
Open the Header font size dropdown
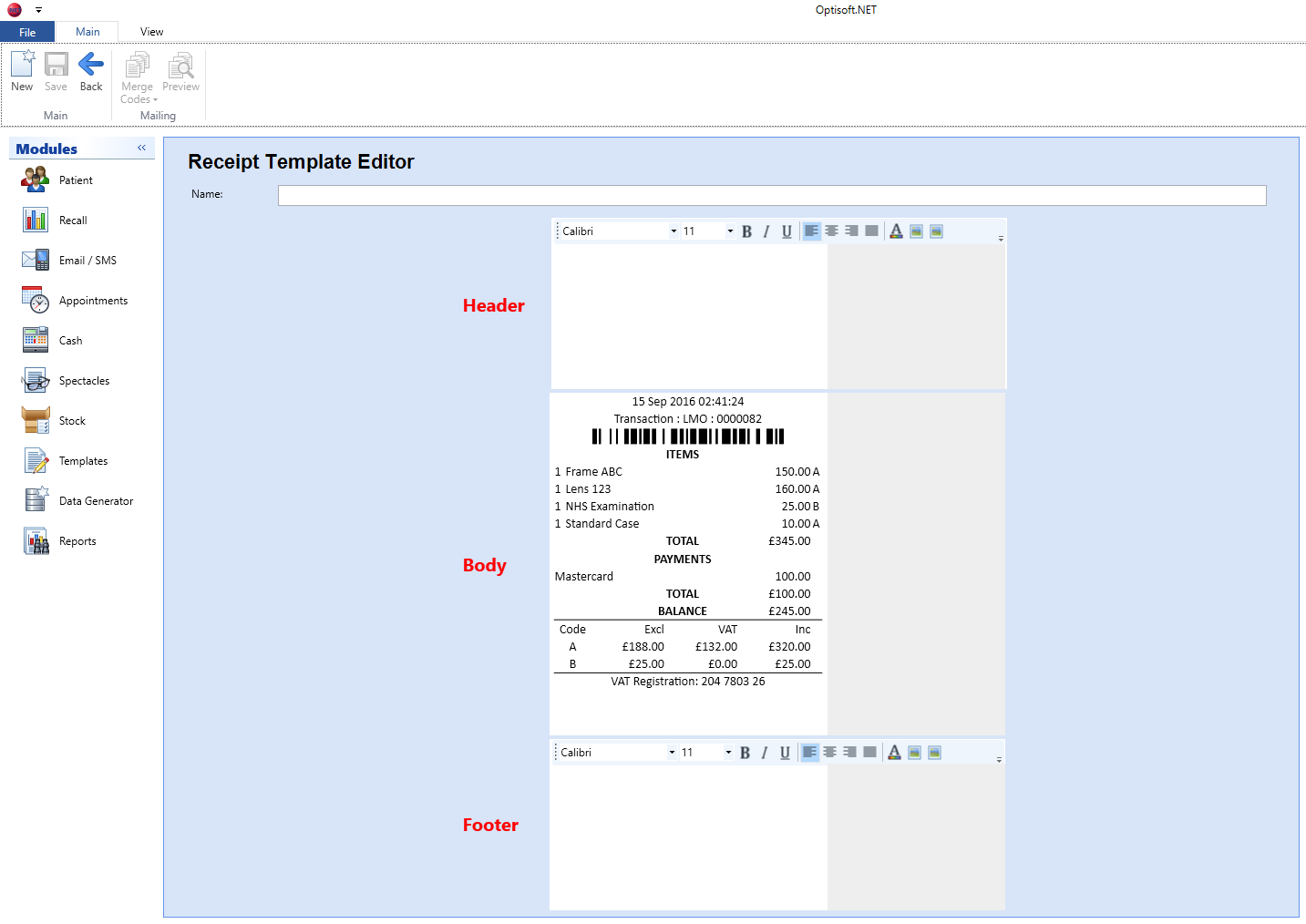730,231
